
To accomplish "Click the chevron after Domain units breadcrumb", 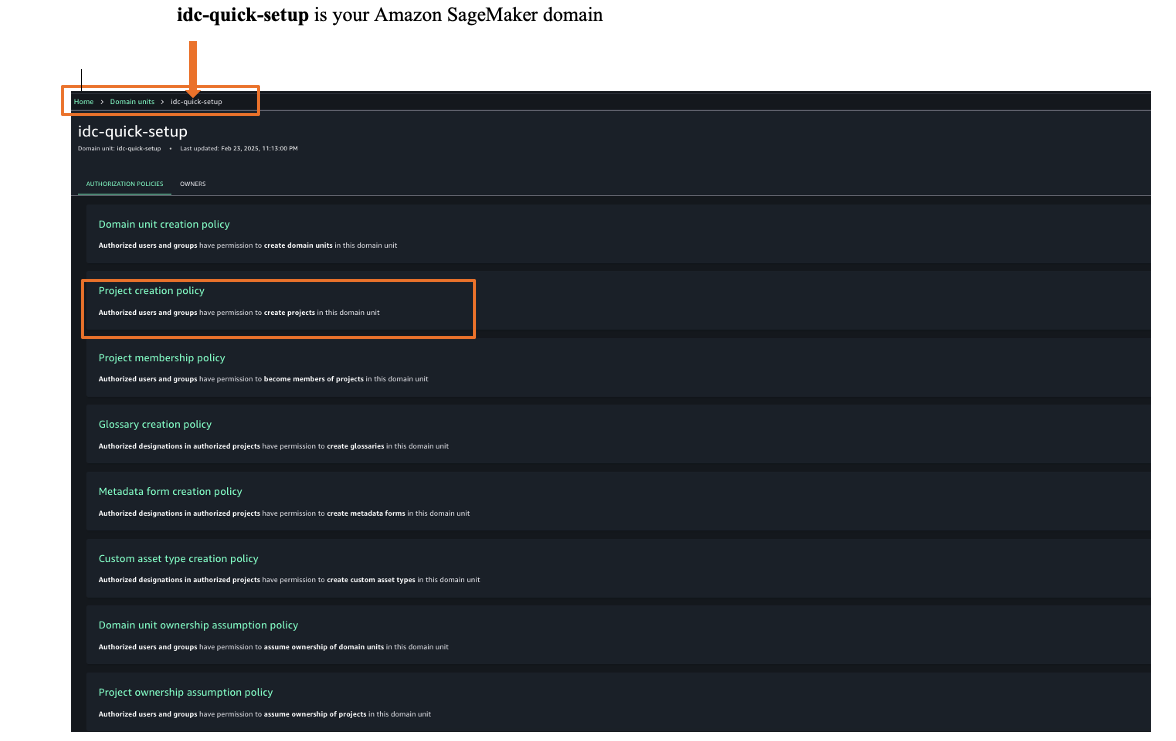I will [165, 101].
